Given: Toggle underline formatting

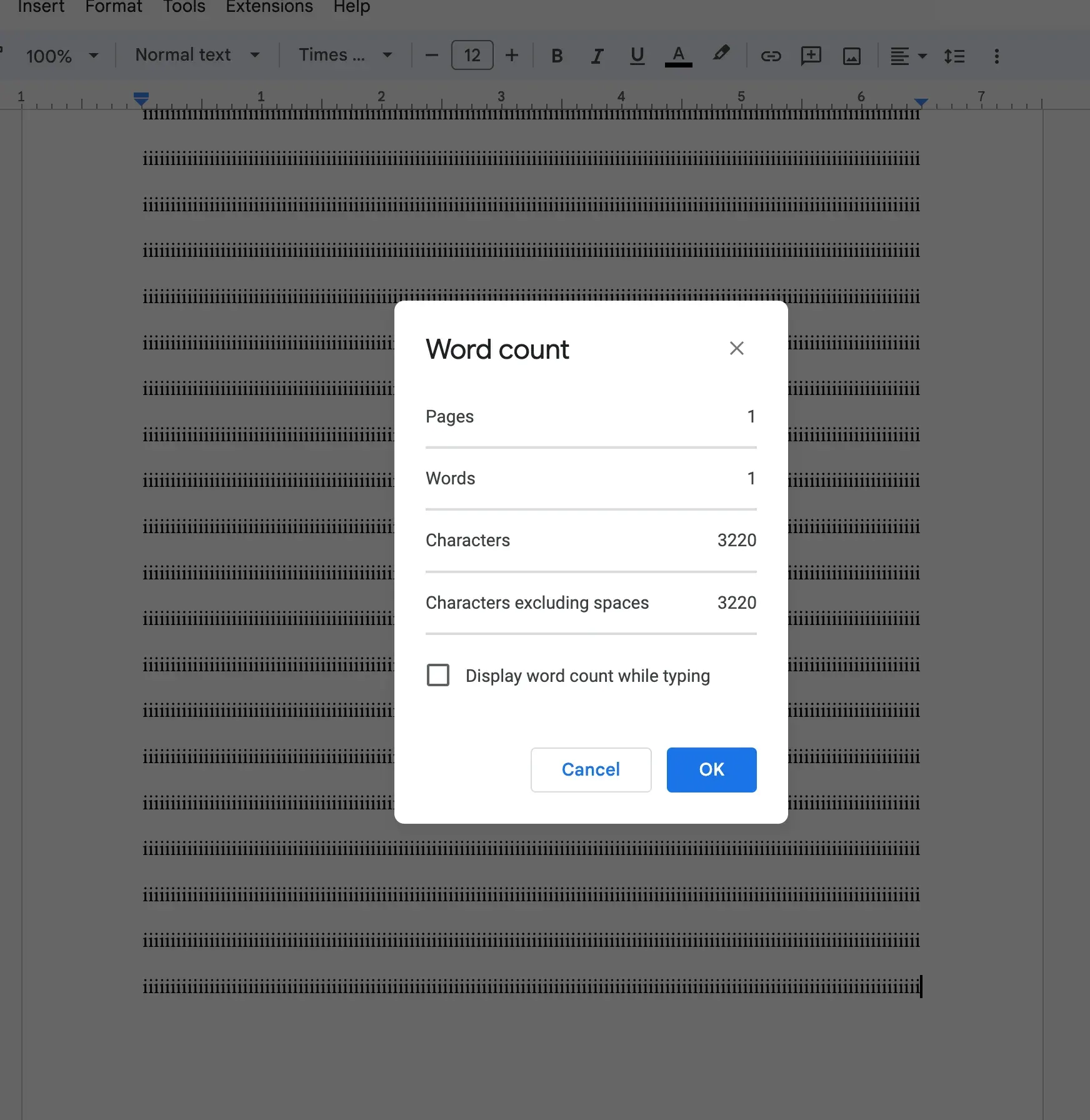Looking at the screenshot, I should (636, 56).
